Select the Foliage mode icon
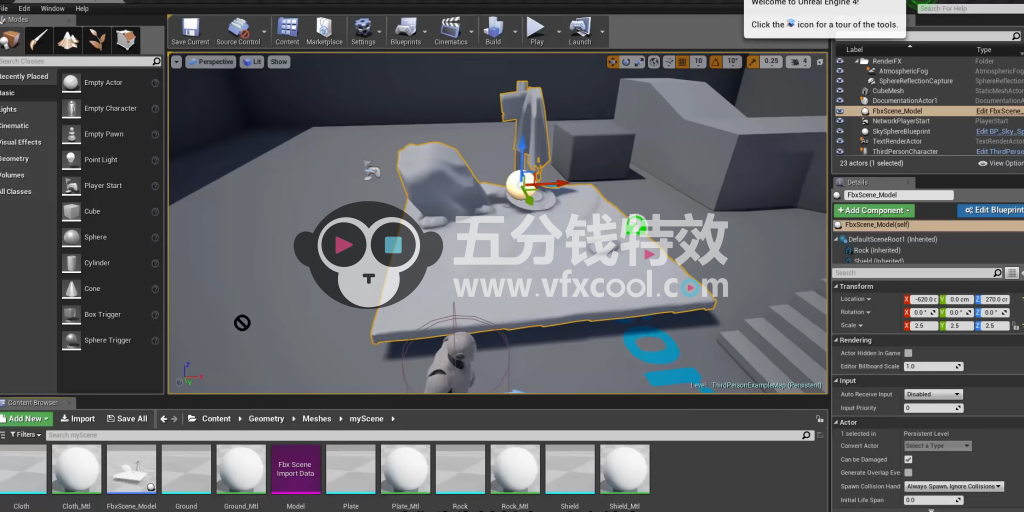1024x512 pixels. tap(97, 40)
